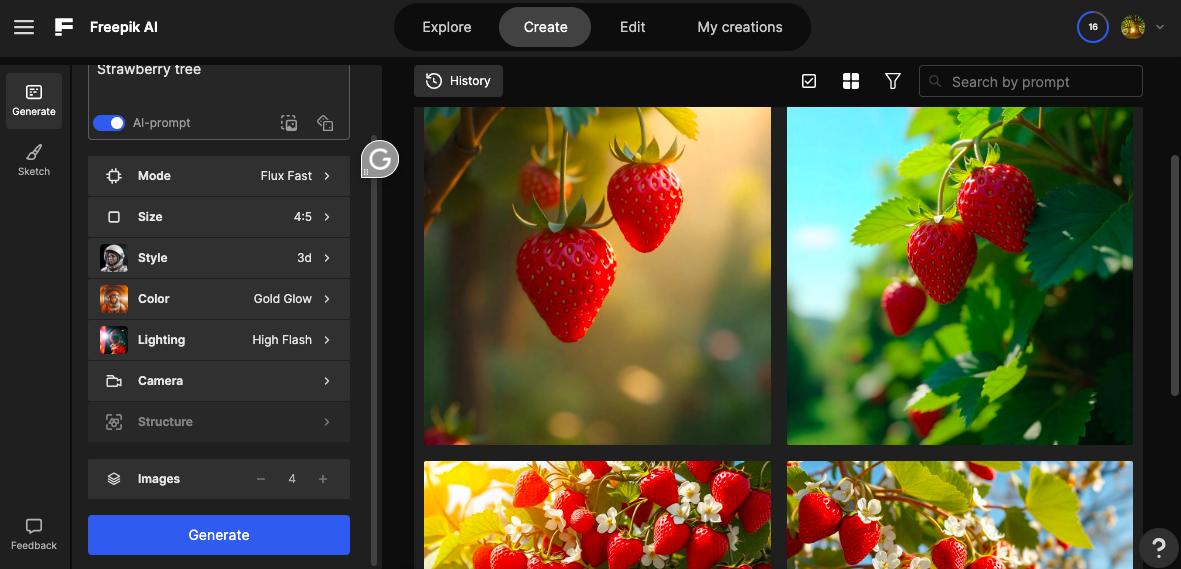Viewport: 1181px width, 569px height.
Task: Open the blue sky strawberry image
Action: coord(960,276)
